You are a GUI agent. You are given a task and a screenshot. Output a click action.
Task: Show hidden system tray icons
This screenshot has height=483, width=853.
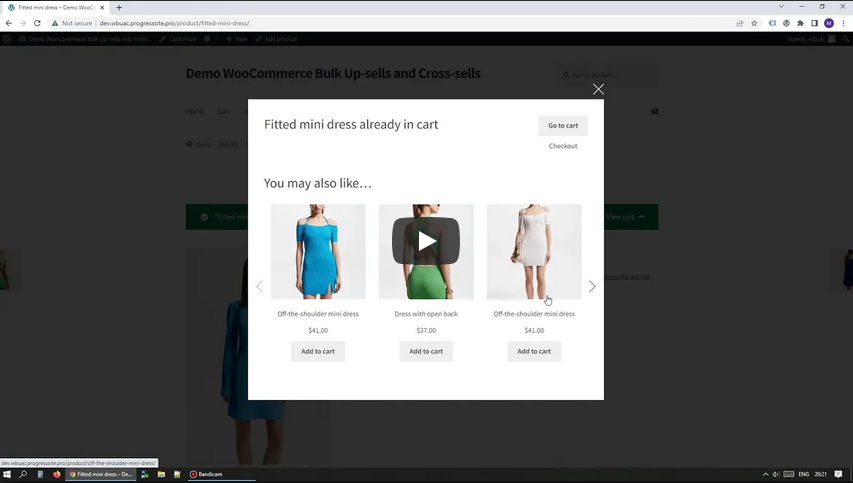point(765,474)
